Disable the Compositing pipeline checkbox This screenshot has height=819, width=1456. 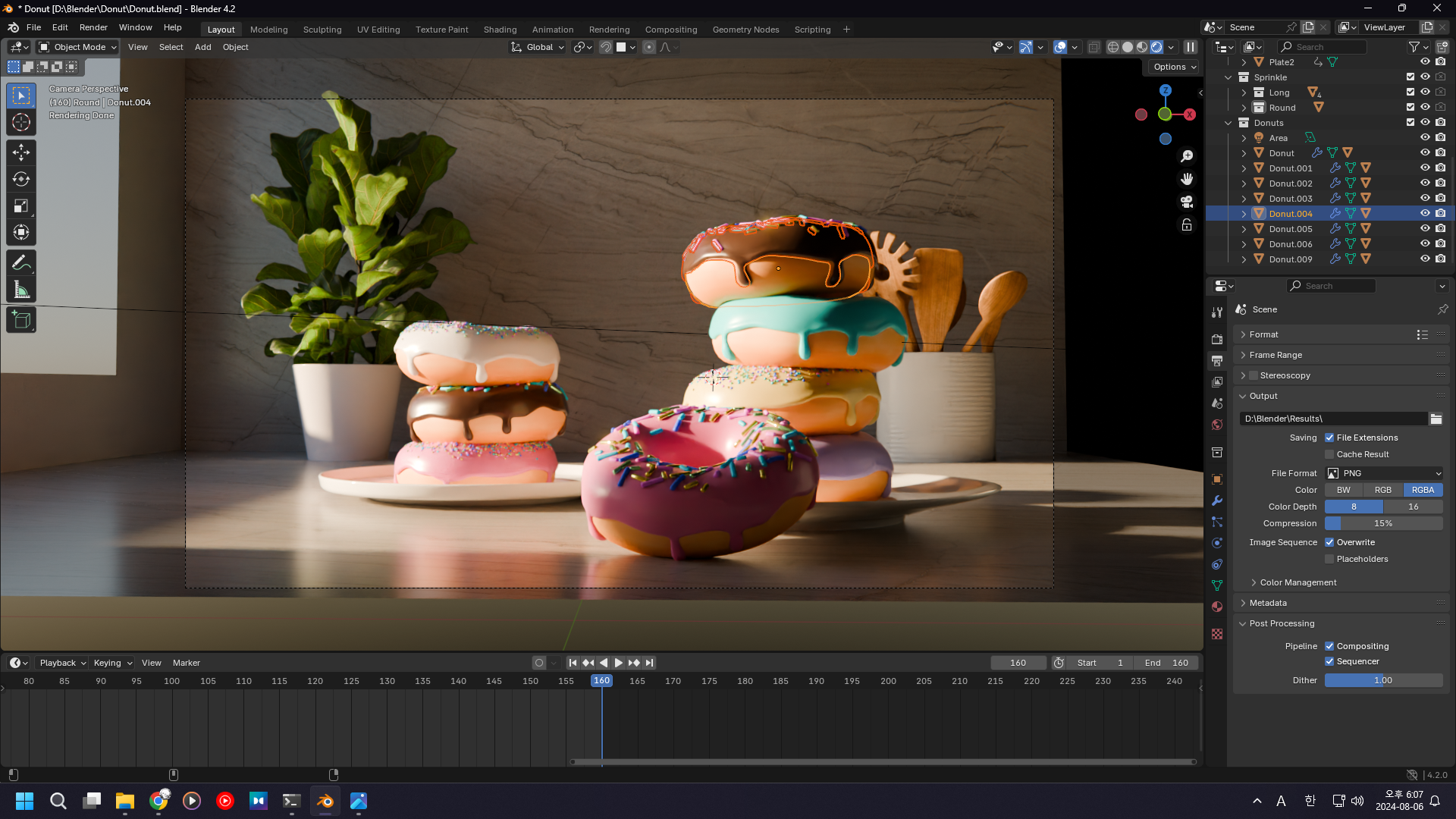click(x=1329, y=646)
